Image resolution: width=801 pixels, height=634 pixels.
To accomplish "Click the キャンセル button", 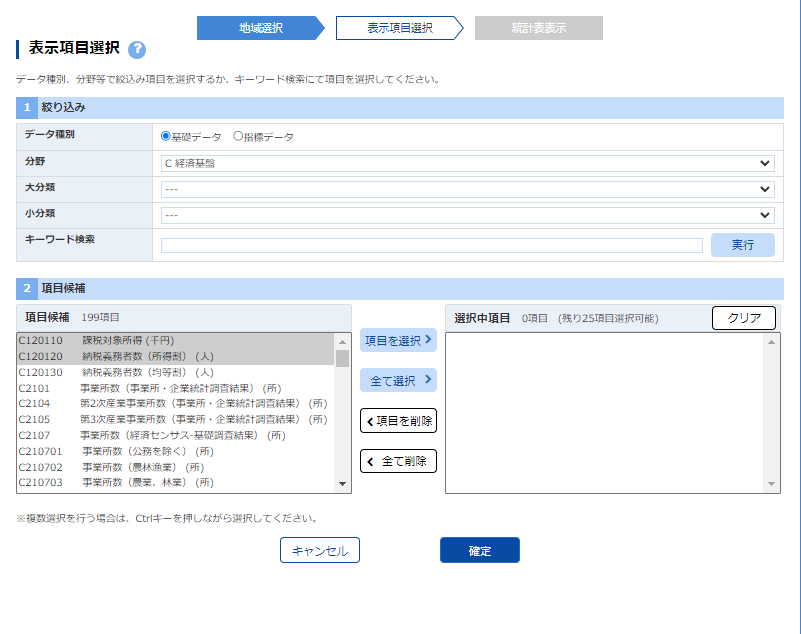I will click(x=319, y=550).
